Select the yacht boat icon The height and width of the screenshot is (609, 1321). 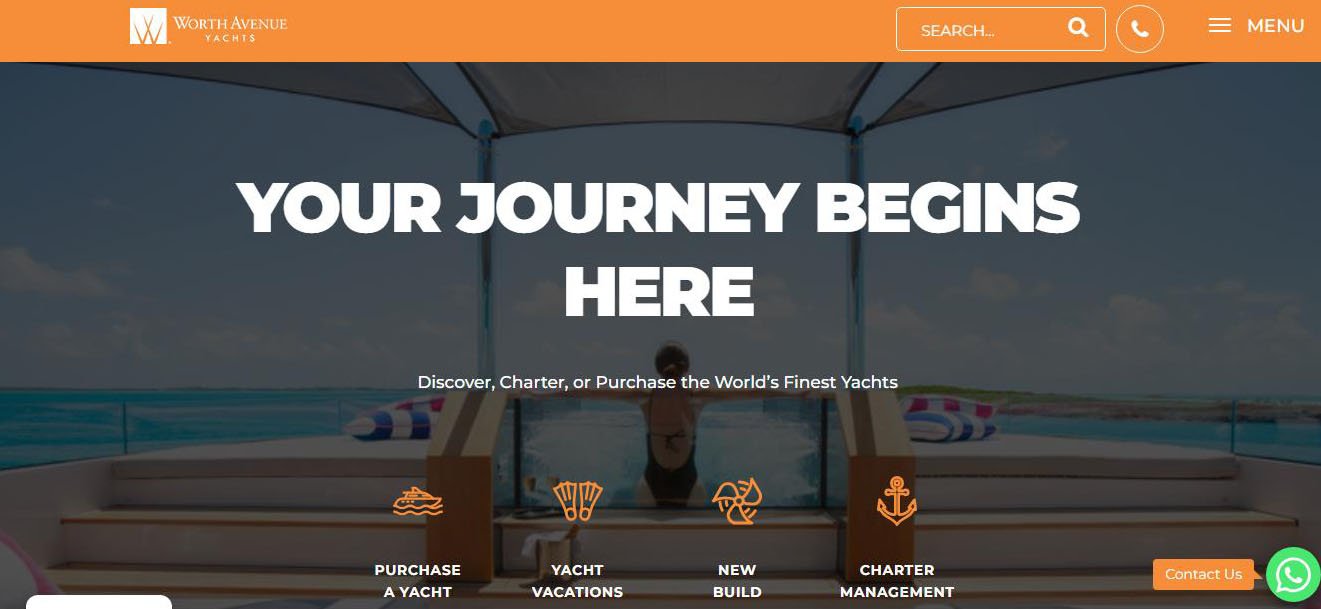418,500
